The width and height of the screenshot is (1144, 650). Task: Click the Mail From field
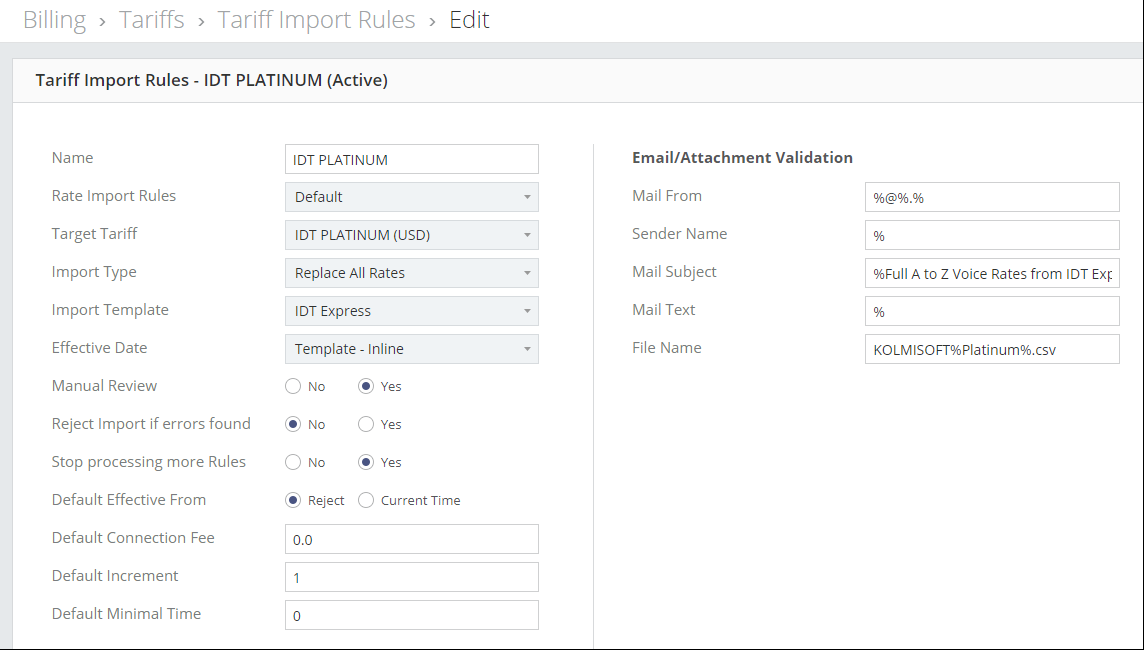click(x=992, y=197)
